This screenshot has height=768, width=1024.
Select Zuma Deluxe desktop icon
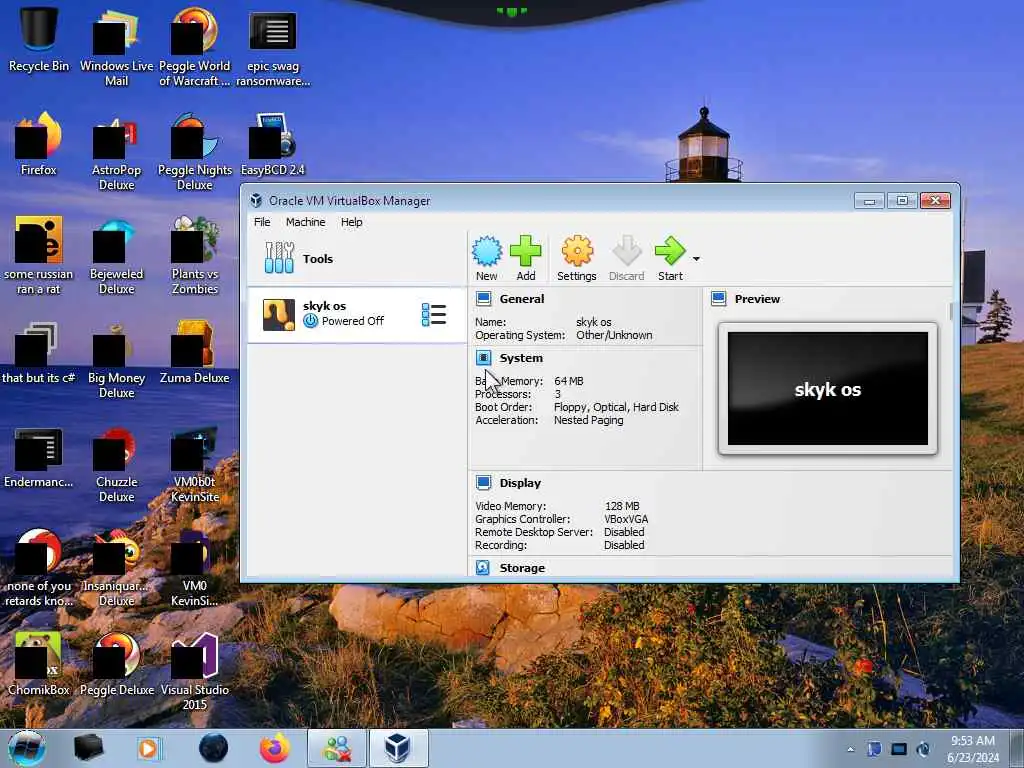coord(195,351)
